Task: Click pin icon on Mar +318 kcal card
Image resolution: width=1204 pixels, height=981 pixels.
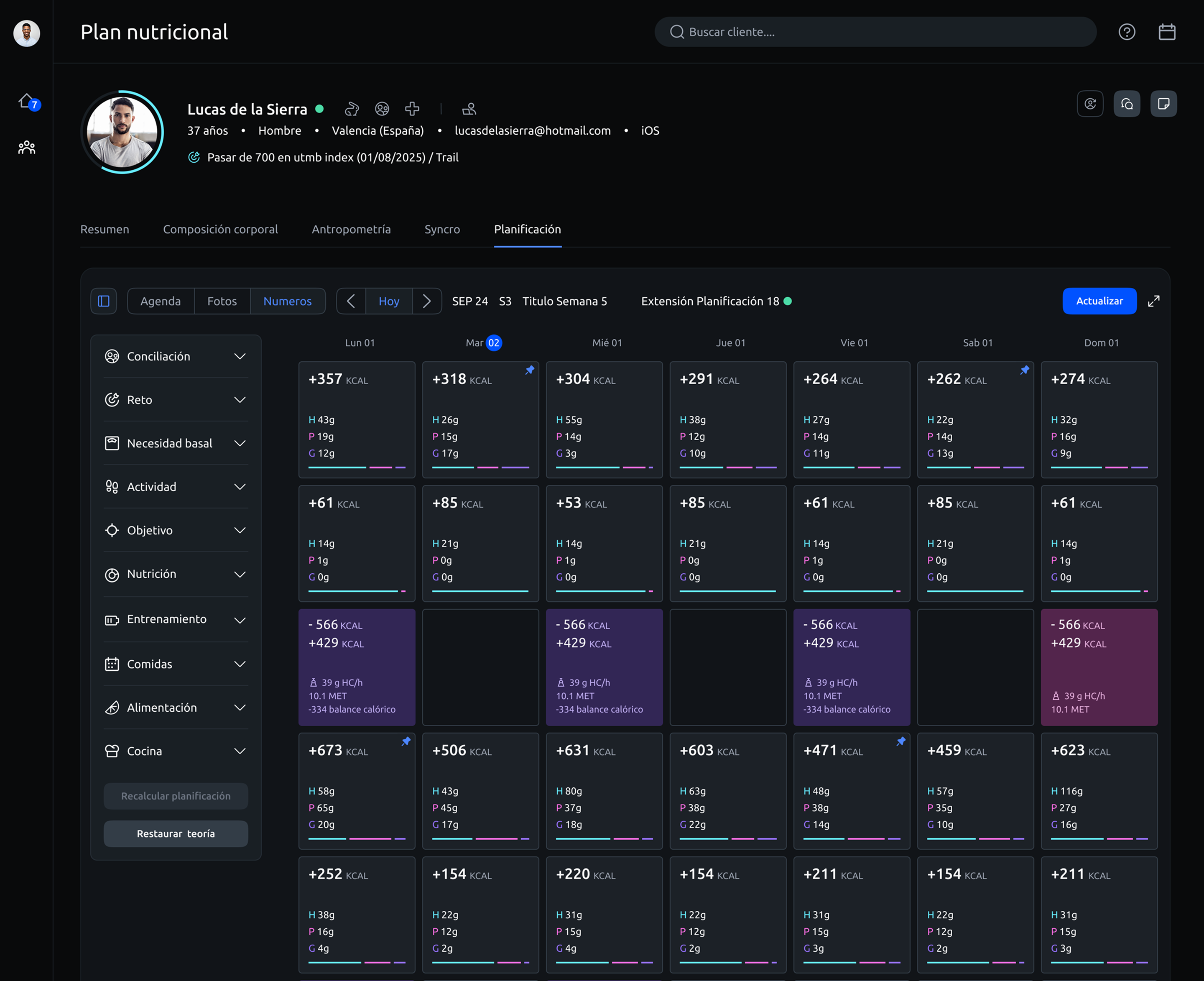Action: pos(529,370)
